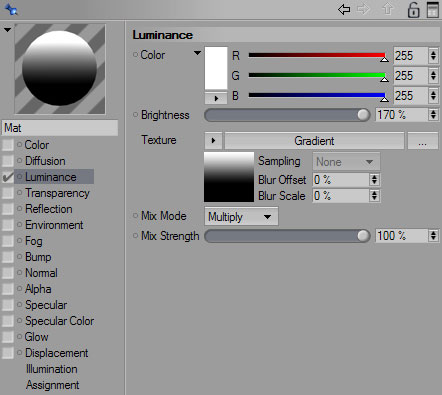Enable the Glow channel checkbox
This screenshot has height=395, width=442.
pyautogui.click(x=8, y=337)
